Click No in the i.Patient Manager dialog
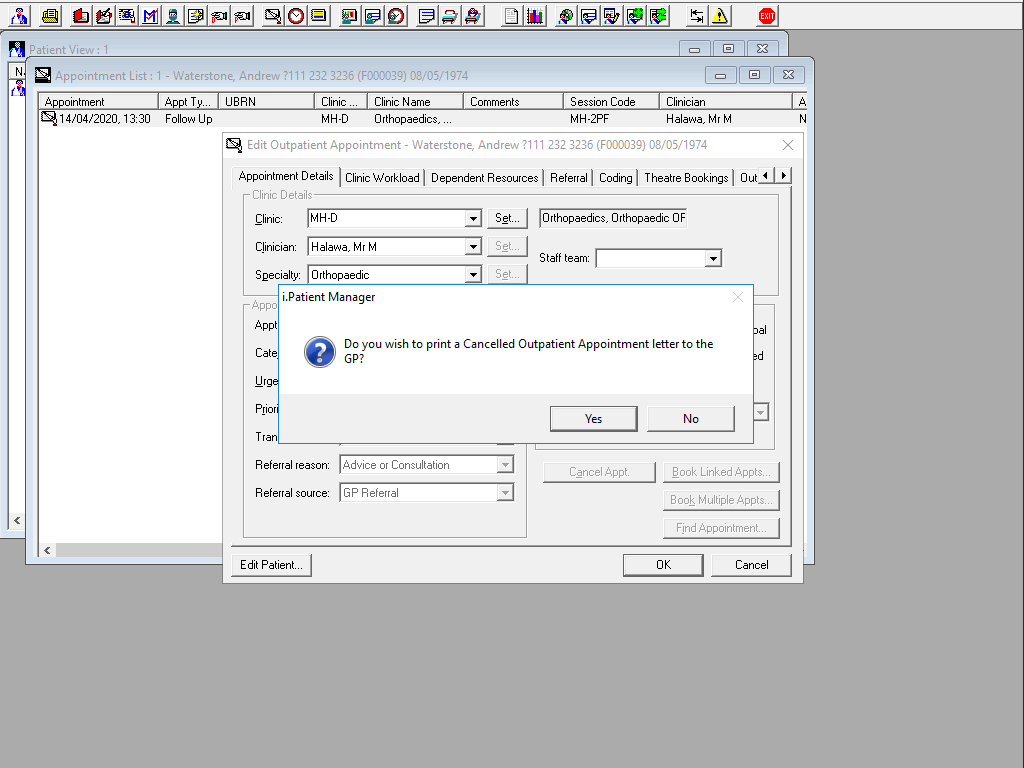This screenshot has width=1024, height=768. click(x=691, y=419)
